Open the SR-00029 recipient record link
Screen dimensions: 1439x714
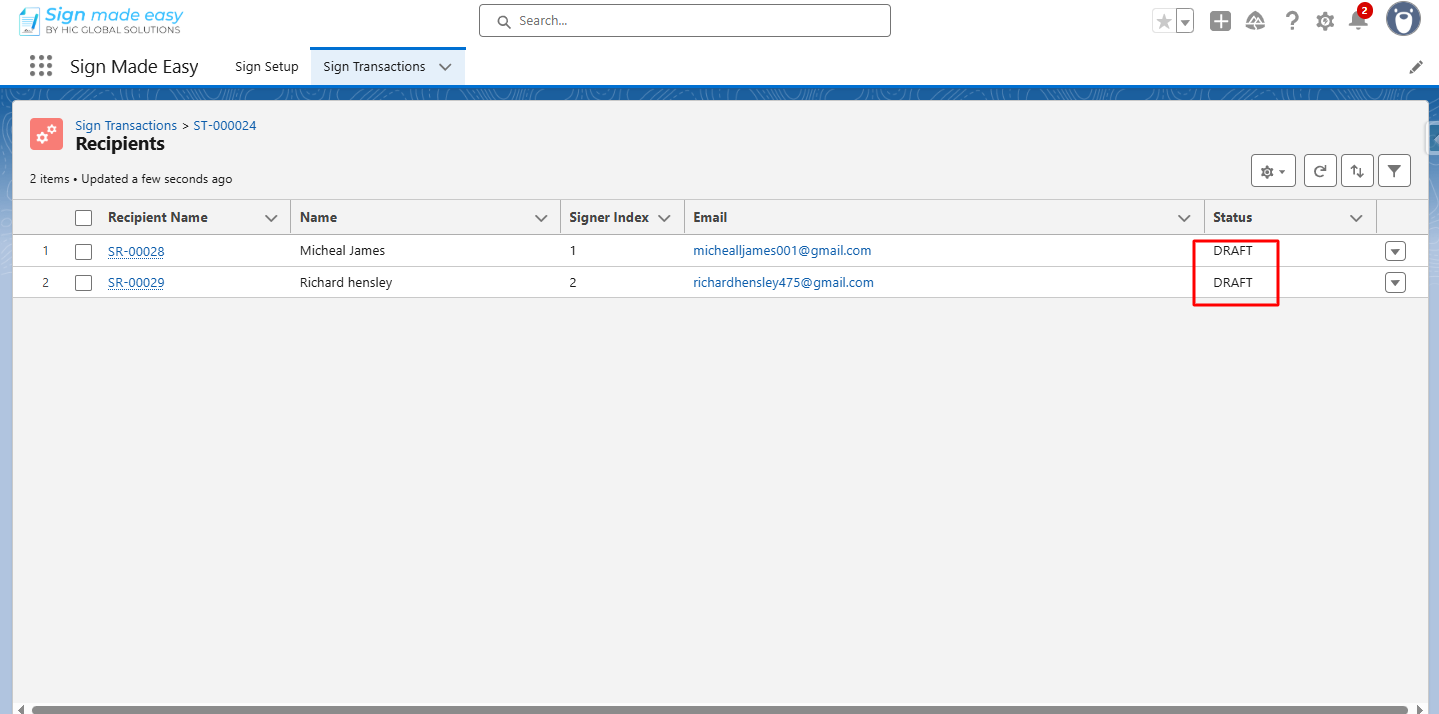coord(136,283)
